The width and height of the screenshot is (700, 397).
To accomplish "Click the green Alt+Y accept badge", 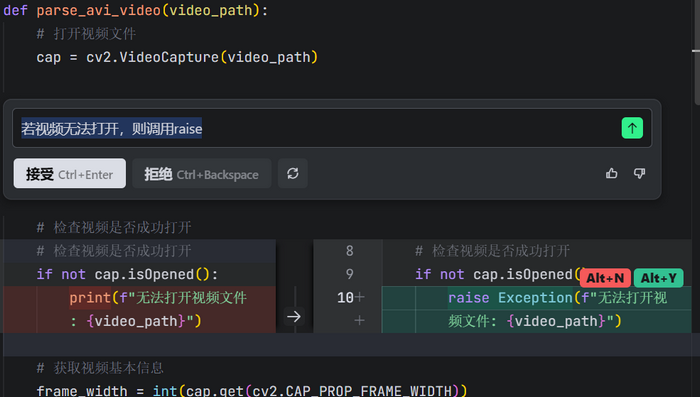I will click(x=658, y=278).
